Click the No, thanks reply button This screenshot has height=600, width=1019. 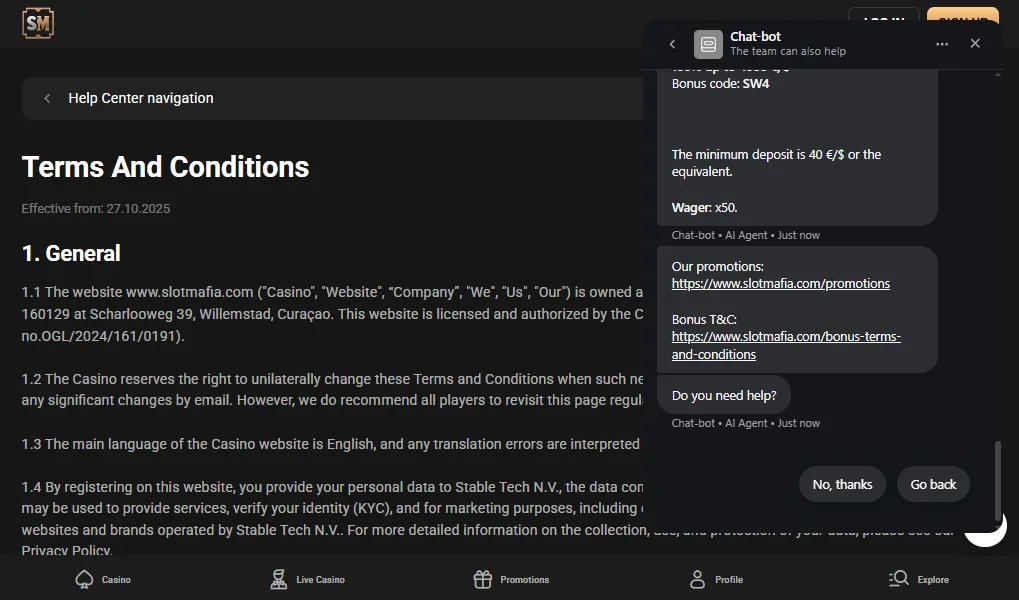pos(842,484)
